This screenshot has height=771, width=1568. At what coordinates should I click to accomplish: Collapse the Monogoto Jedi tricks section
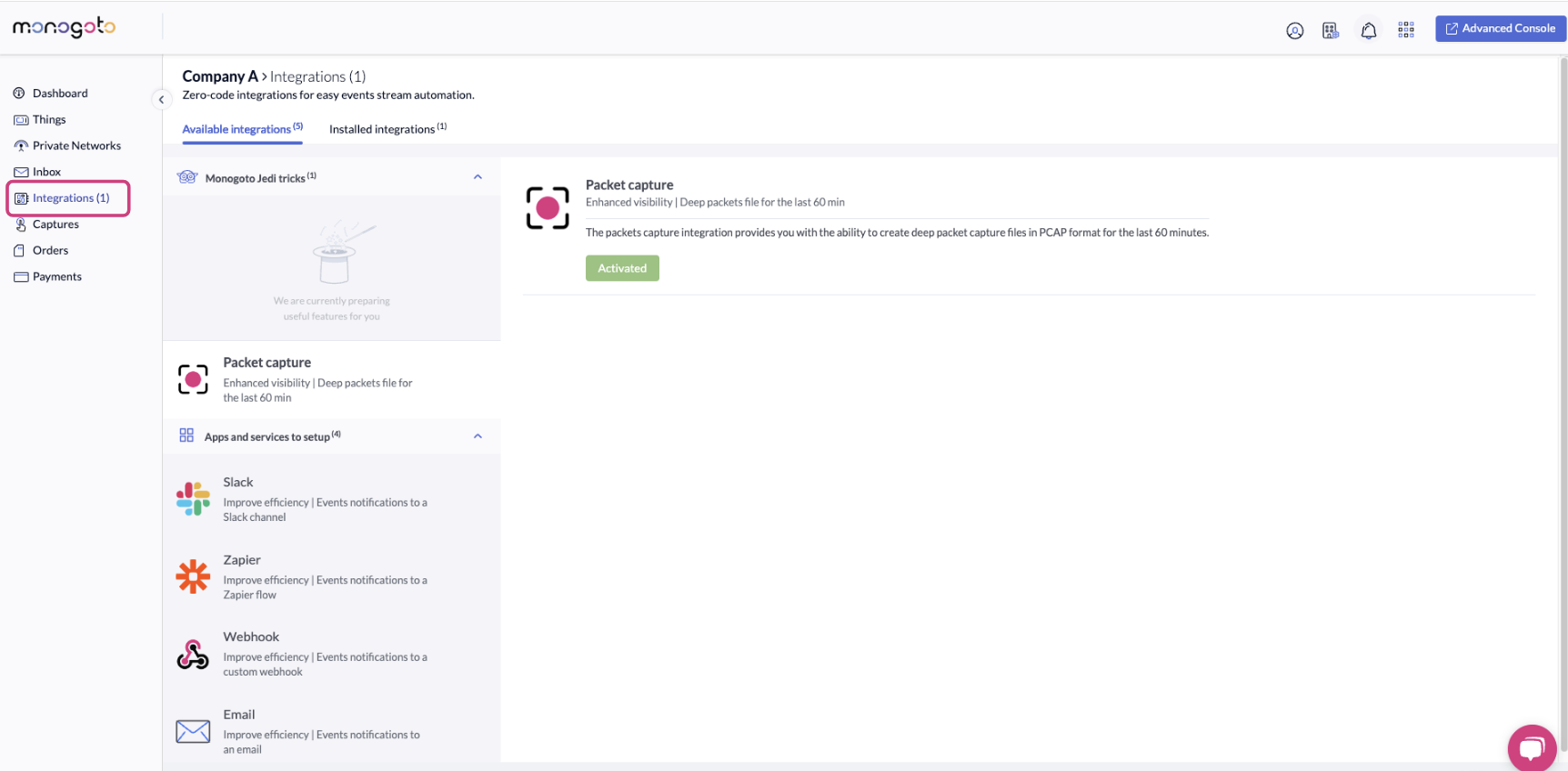coord(477,177)
